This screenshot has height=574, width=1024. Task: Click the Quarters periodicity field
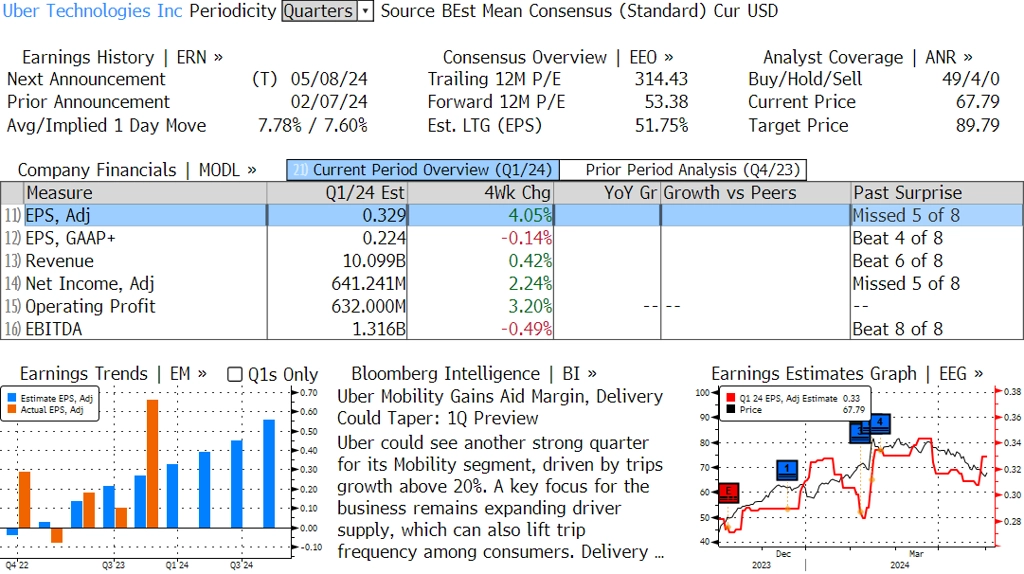(320, 11)
